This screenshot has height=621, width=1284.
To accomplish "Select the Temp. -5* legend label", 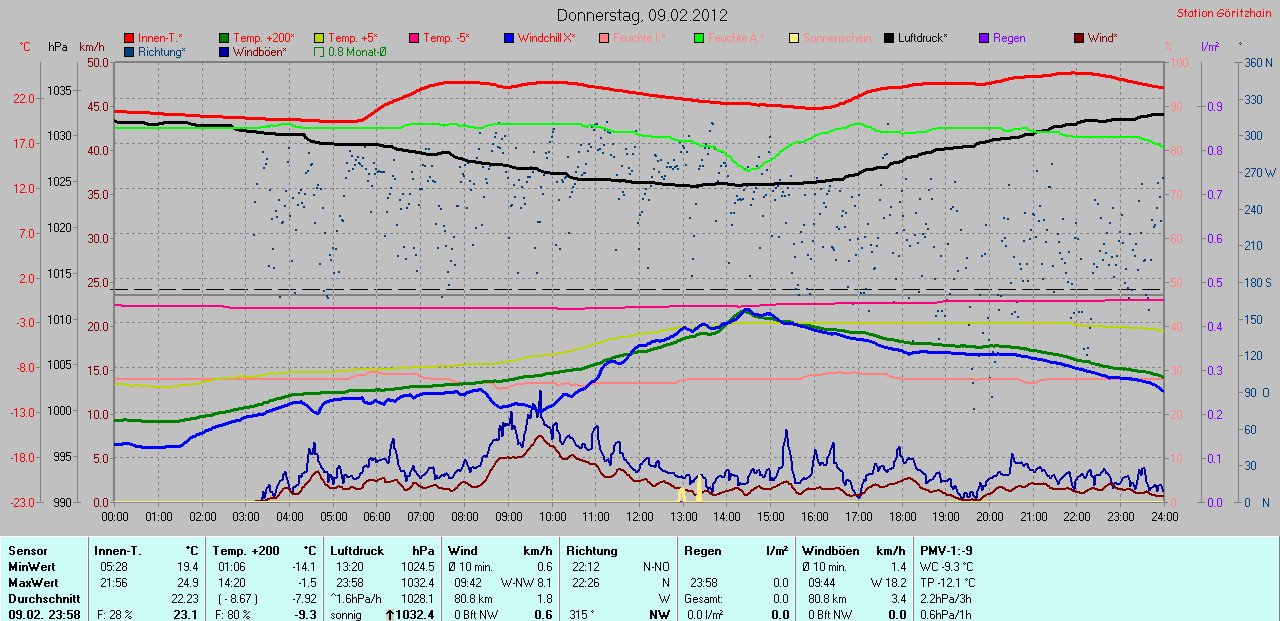I will point(446,38).
